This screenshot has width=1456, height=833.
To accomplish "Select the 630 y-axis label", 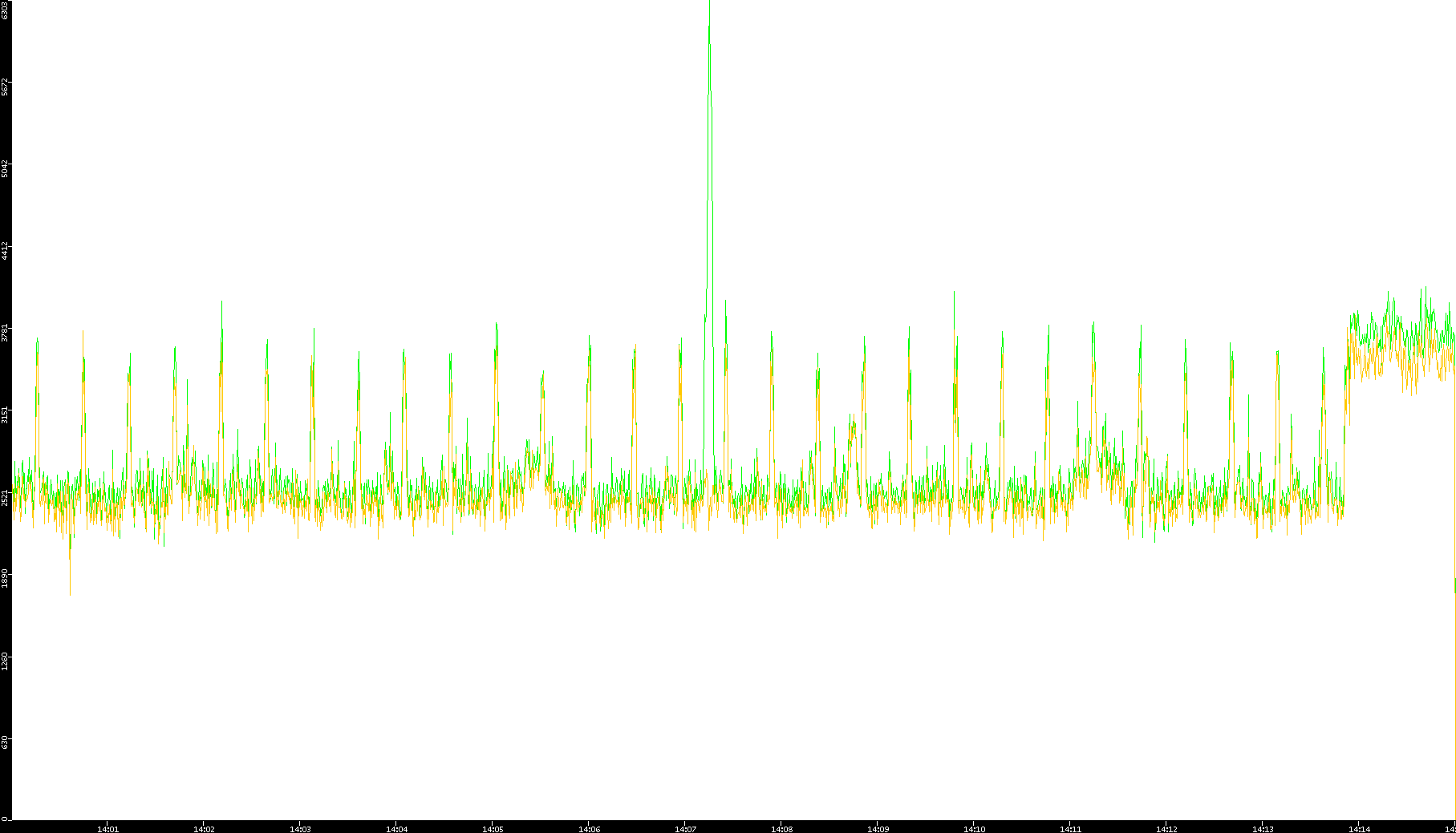I will pos(5,742).
